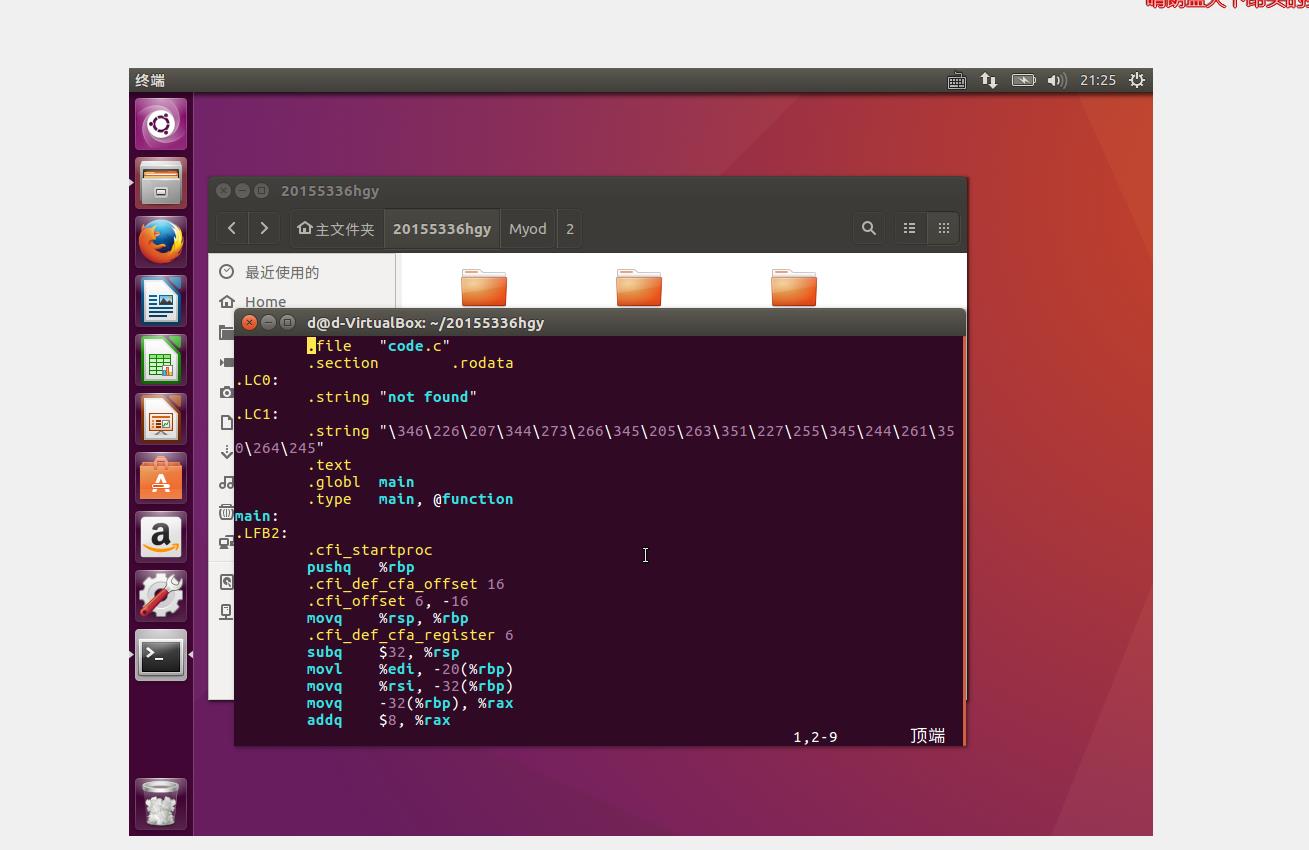
Task: Select middle folder in Files window
Action: point(639,287)
